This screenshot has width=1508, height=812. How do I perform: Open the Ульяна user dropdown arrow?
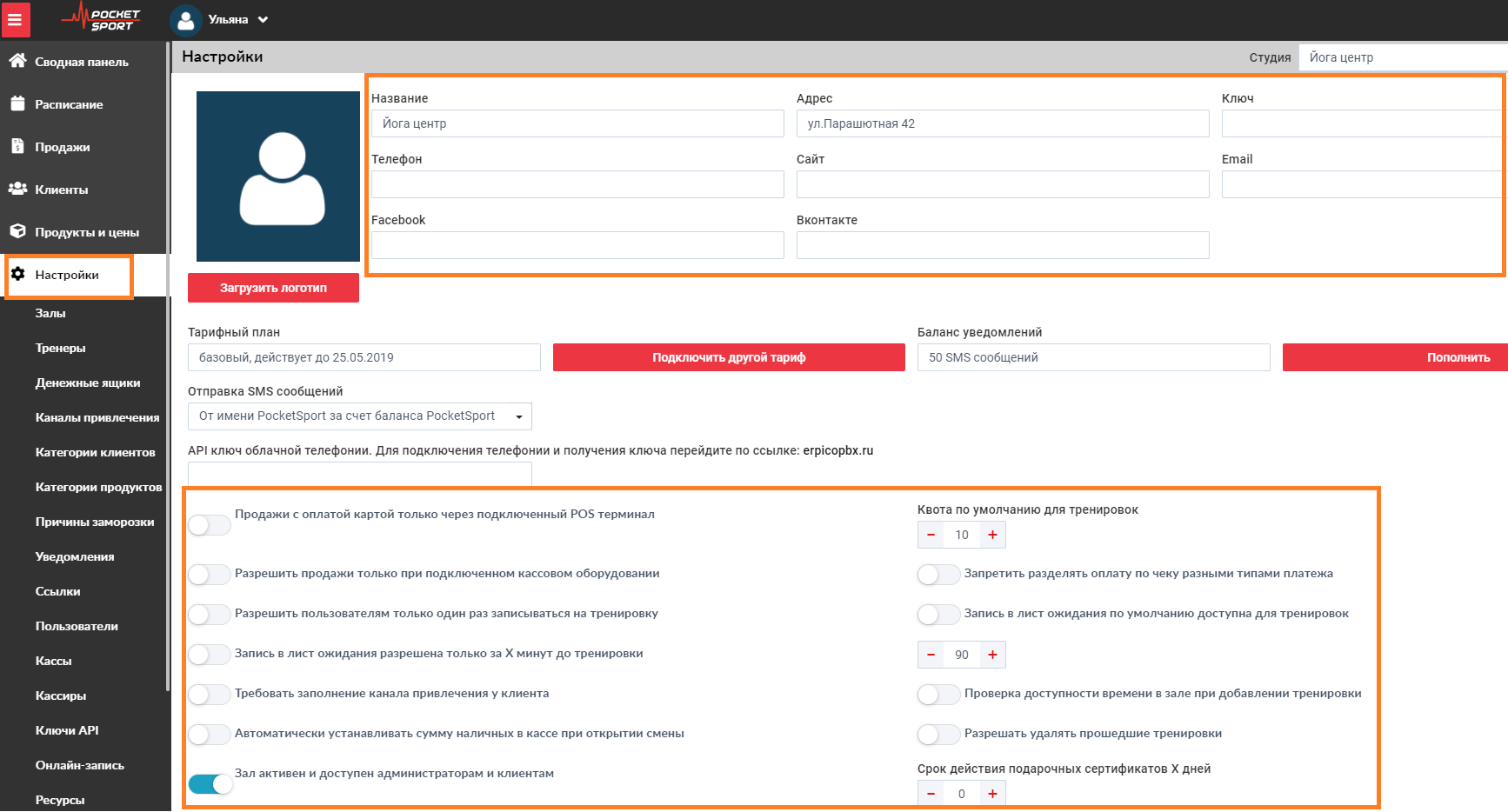(x=263, y=20)
